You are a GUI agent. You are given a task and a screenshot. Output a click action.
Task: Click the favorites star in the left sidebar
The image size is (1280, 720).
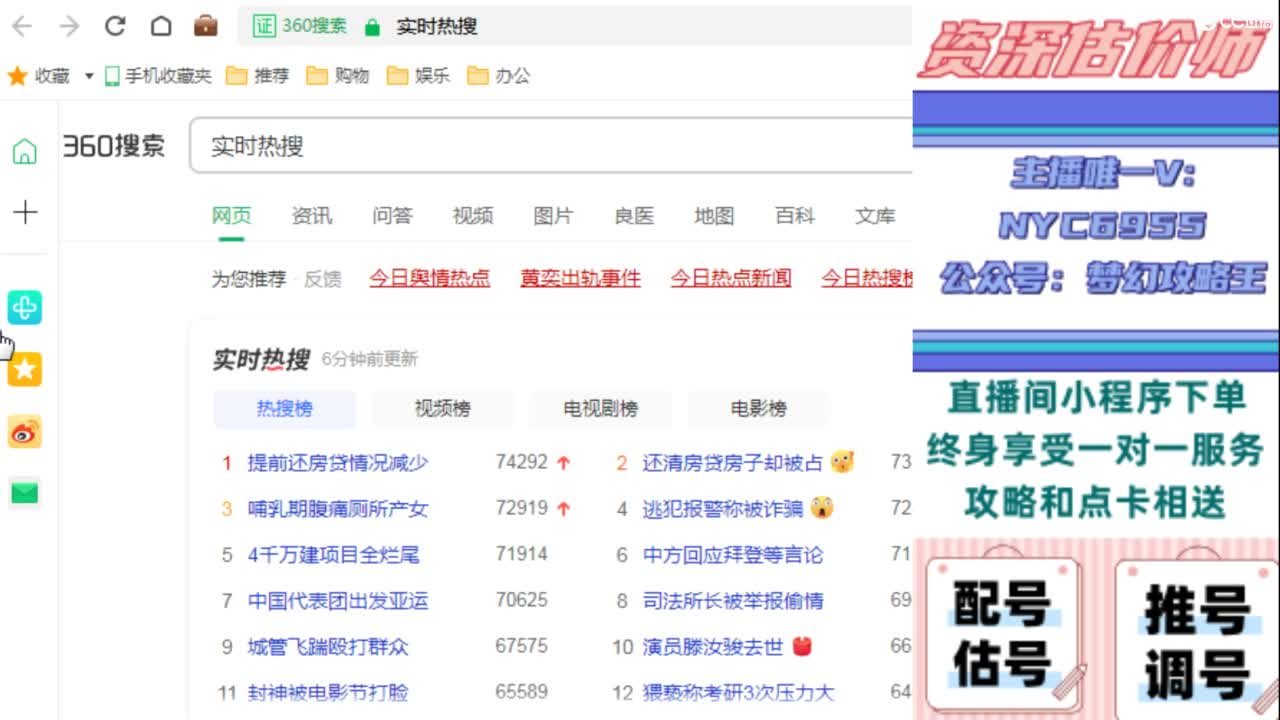[24, 369]
